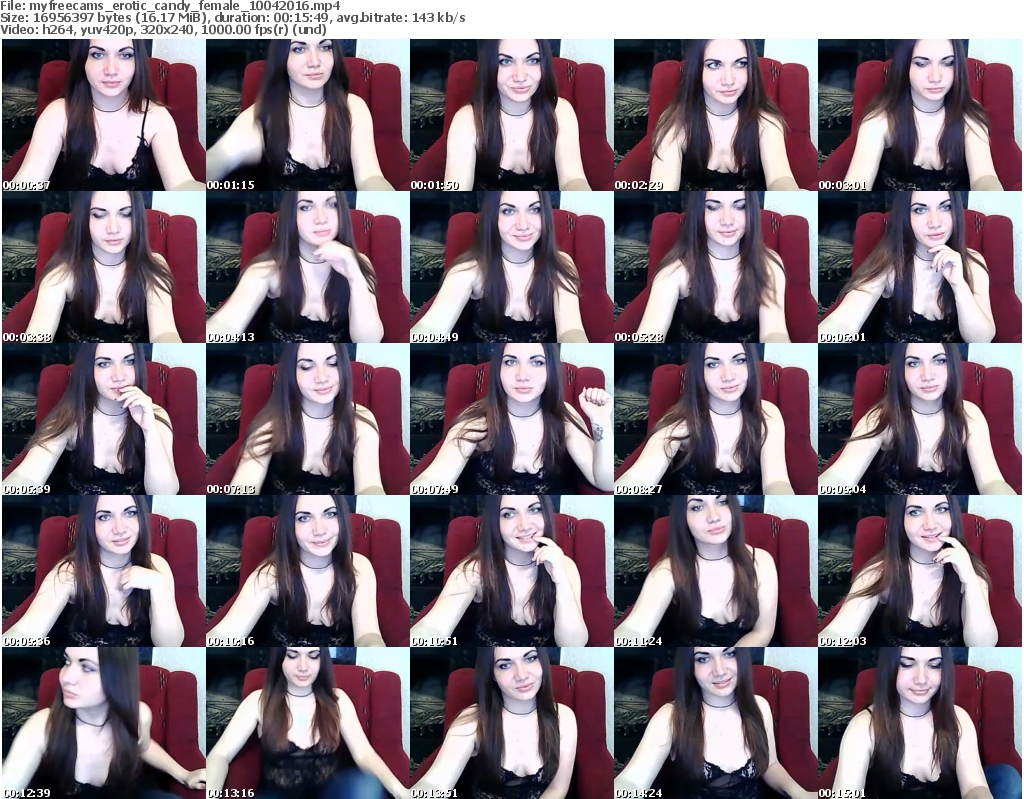Select the thumbnail timestamped 00:13:51
The image size is (1024, 799).
click(x=511, y=723)
